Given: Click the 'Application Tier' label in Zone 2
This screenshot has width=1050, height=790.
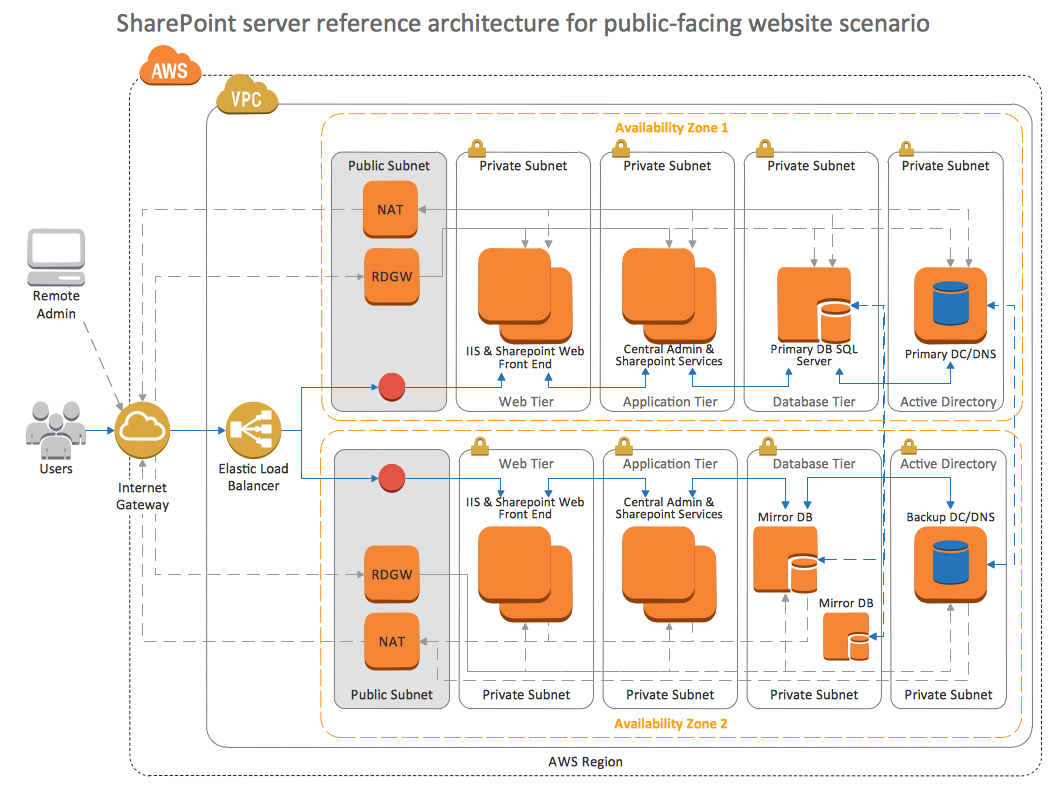Looking at the screenshot, I should tap(670, 464).
